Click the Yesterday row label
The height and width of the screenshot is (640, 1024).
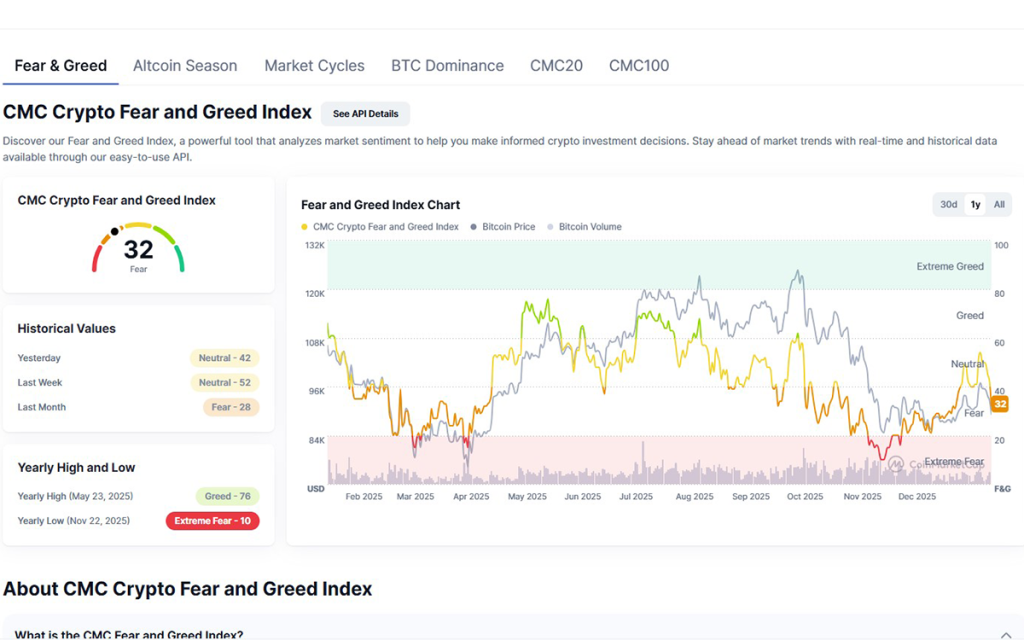pos(39,358)
